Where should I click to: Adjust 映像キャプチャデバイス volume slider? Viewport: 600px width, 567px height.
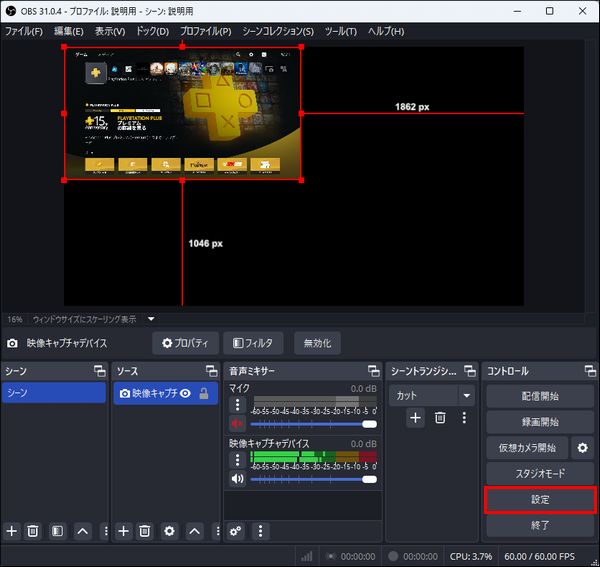[314, 479]
